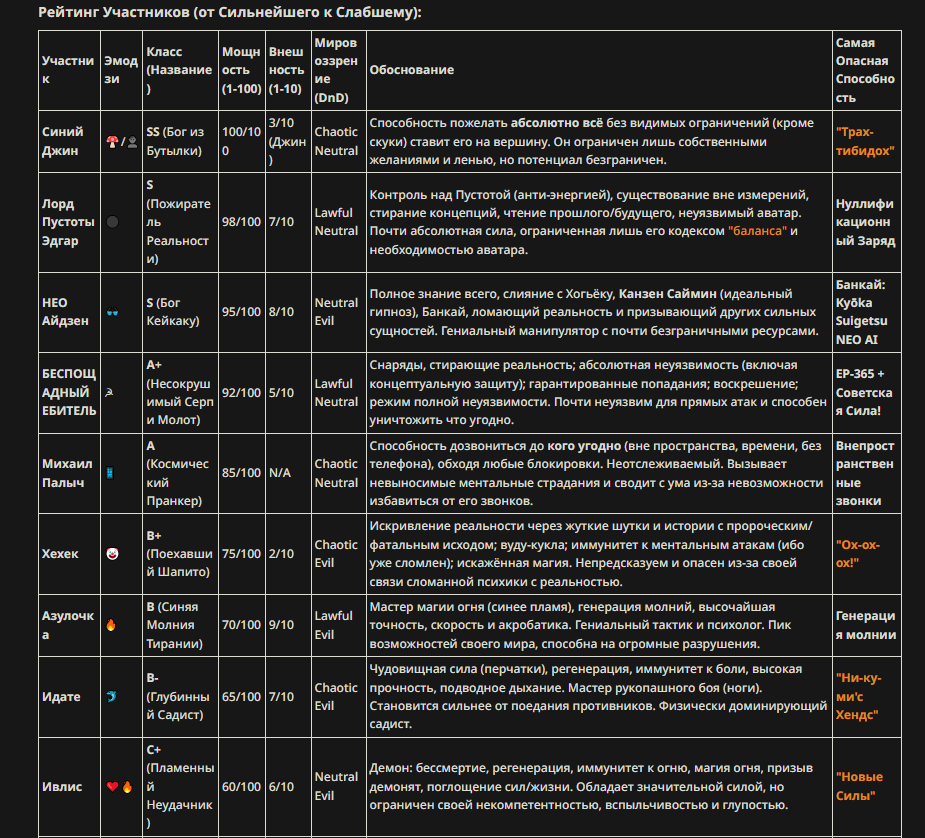Click the orange text 'Новые Силы'
Screen dimensions: 925x838
tap(859, 787)
